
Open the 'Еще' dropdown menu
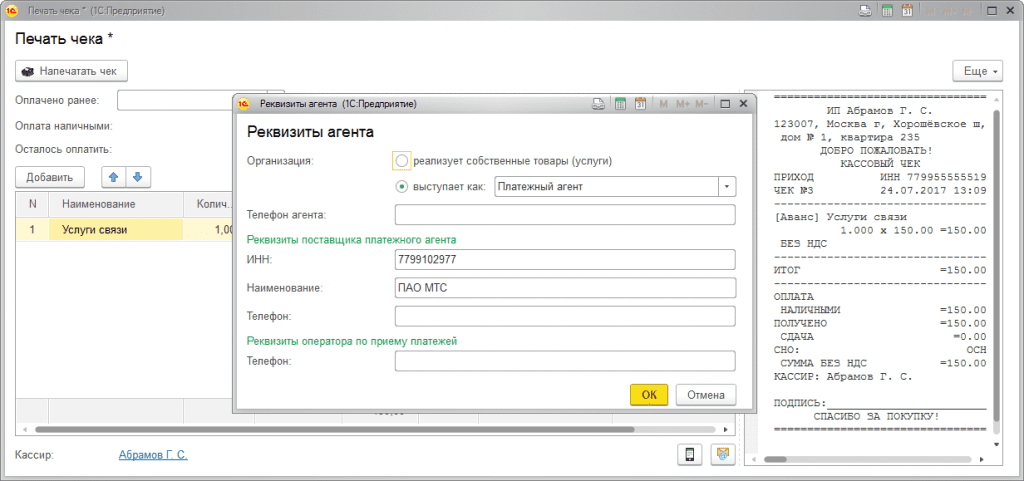coord(977,71)
